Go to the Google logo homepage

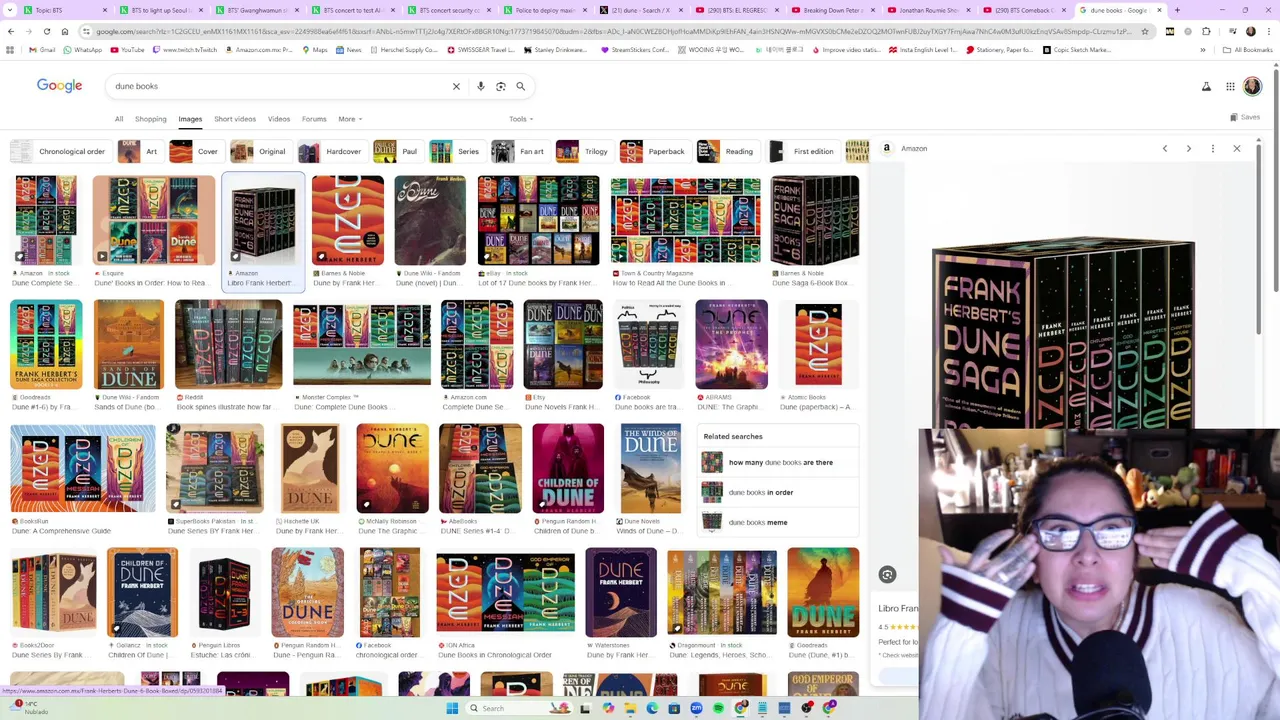(59, 86)
